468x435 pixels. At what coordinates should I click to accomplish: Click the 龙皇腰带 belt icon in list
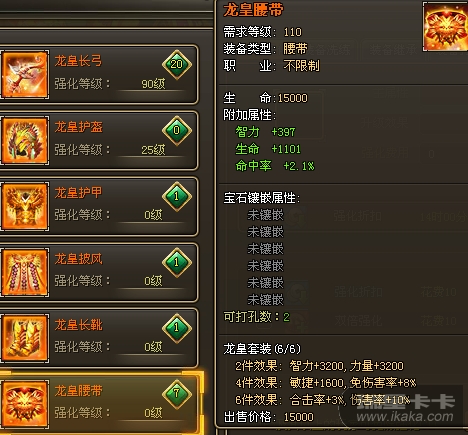point(25,404)
